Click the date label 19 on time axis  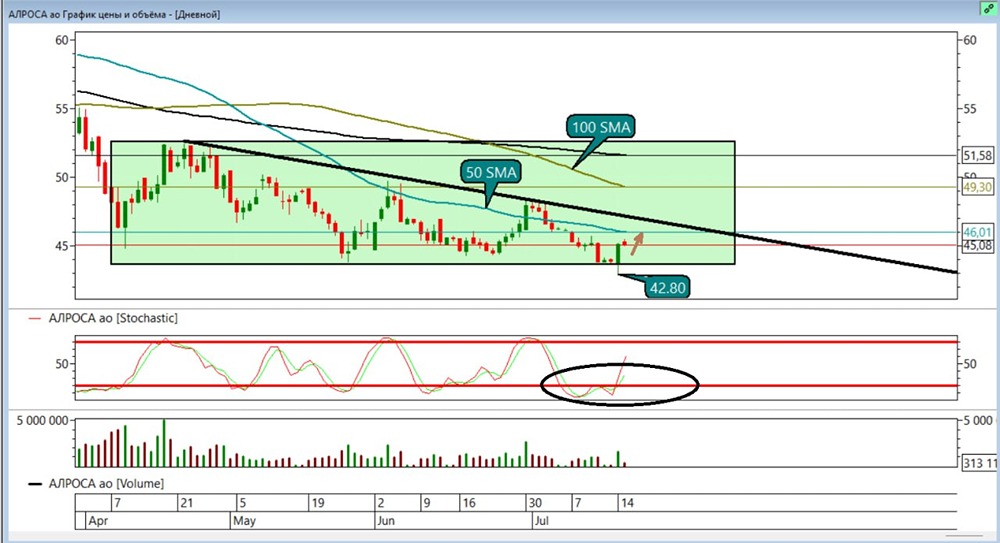click(318, 503)
